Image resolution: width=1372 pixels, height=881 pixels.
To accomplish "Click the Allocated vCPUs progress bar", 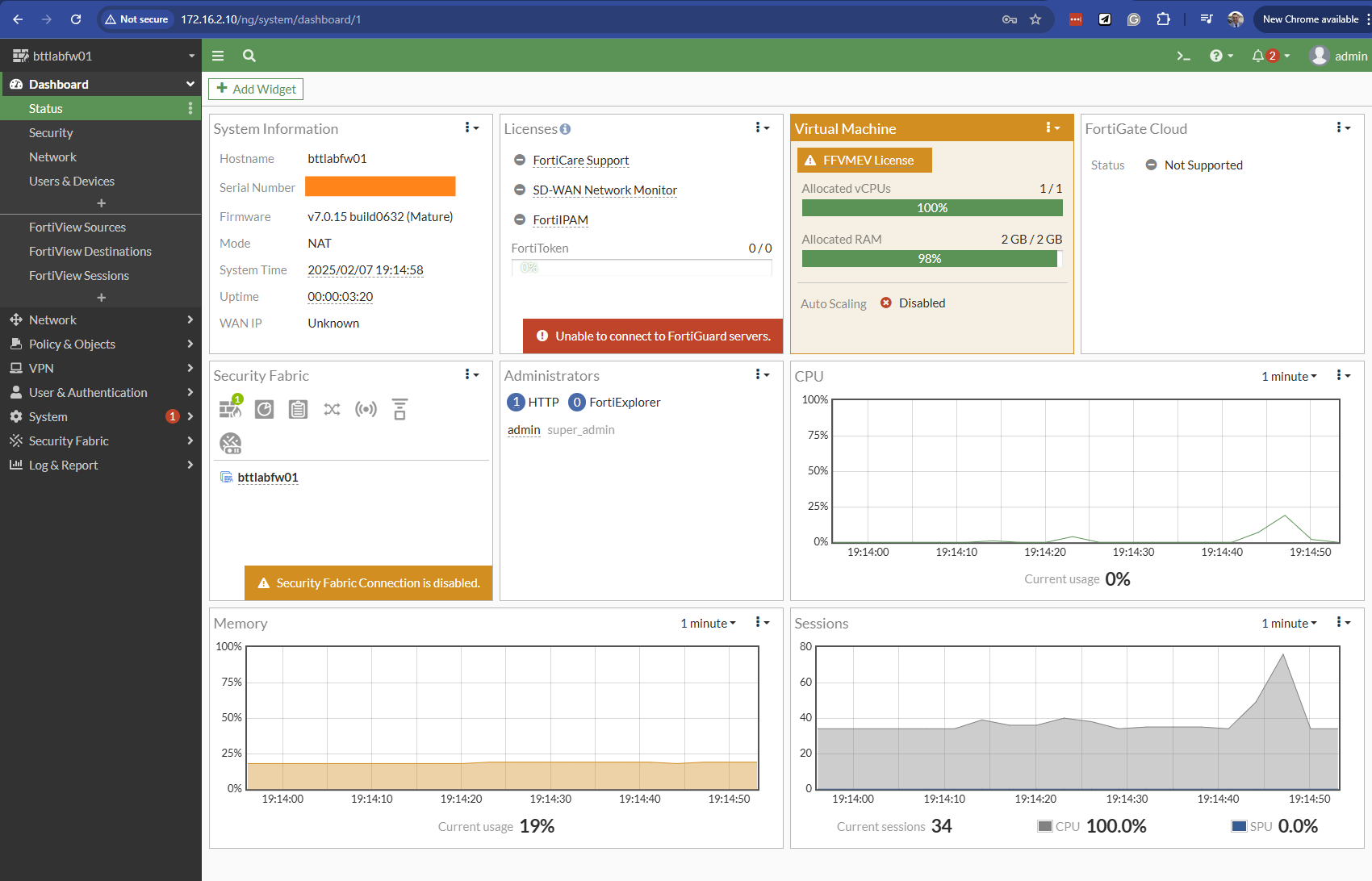I will click(x=931, y=207).
